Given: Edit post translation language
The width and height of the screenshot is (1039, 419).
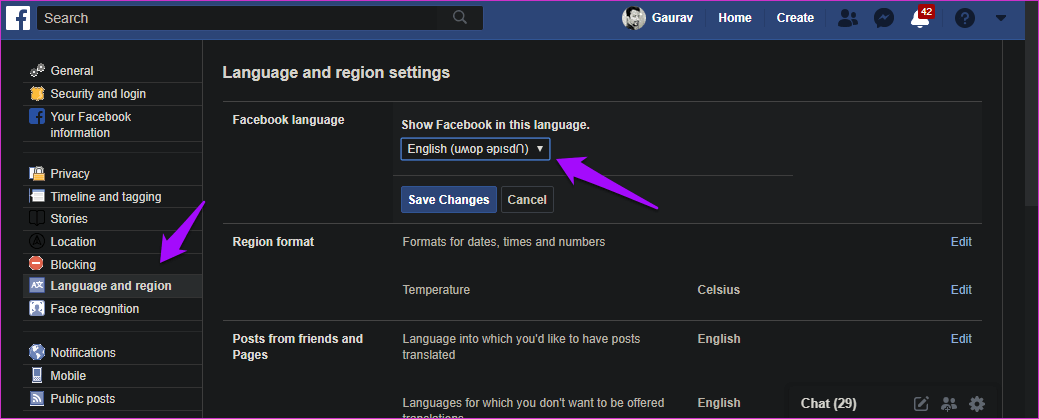Looking at the screenshot, I should pos(961,339).
